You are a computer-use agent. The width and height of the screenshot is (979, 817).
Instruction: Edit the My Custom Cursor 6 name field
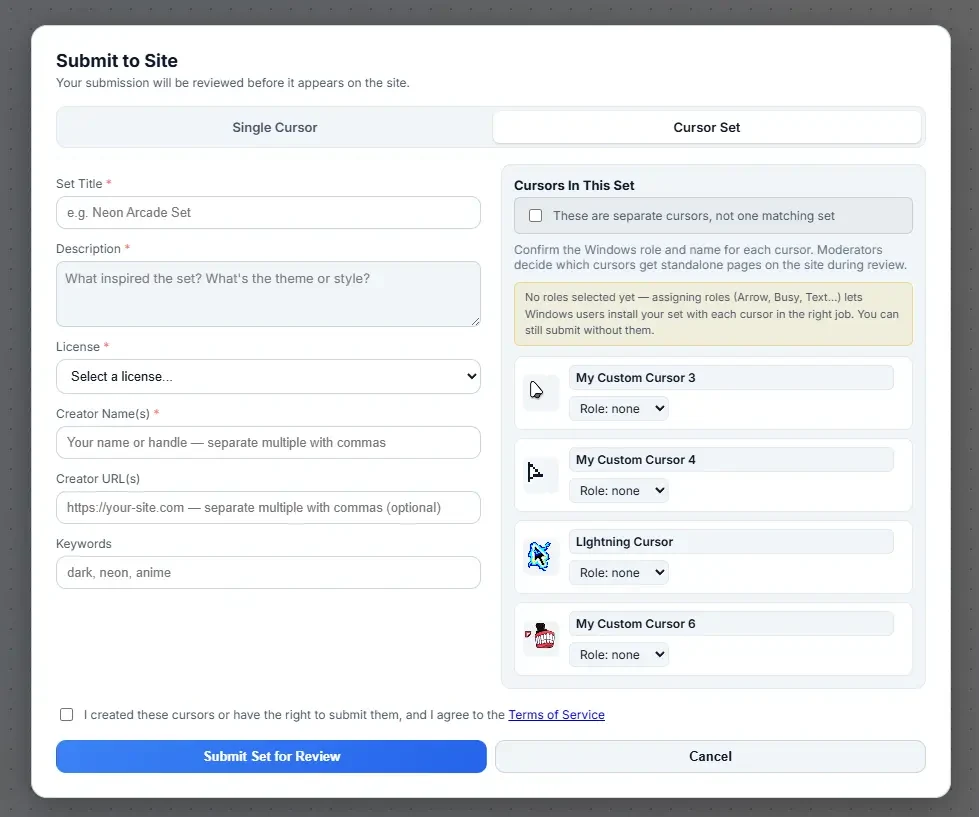[x=731, y=624]
